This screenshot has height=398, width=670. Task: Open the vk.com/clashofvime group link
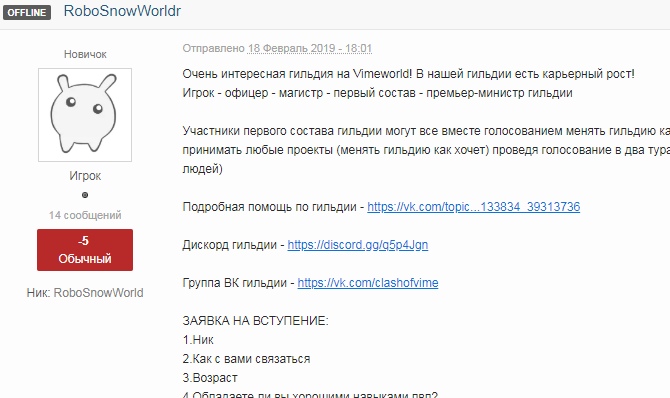click(x=368, y=283)
